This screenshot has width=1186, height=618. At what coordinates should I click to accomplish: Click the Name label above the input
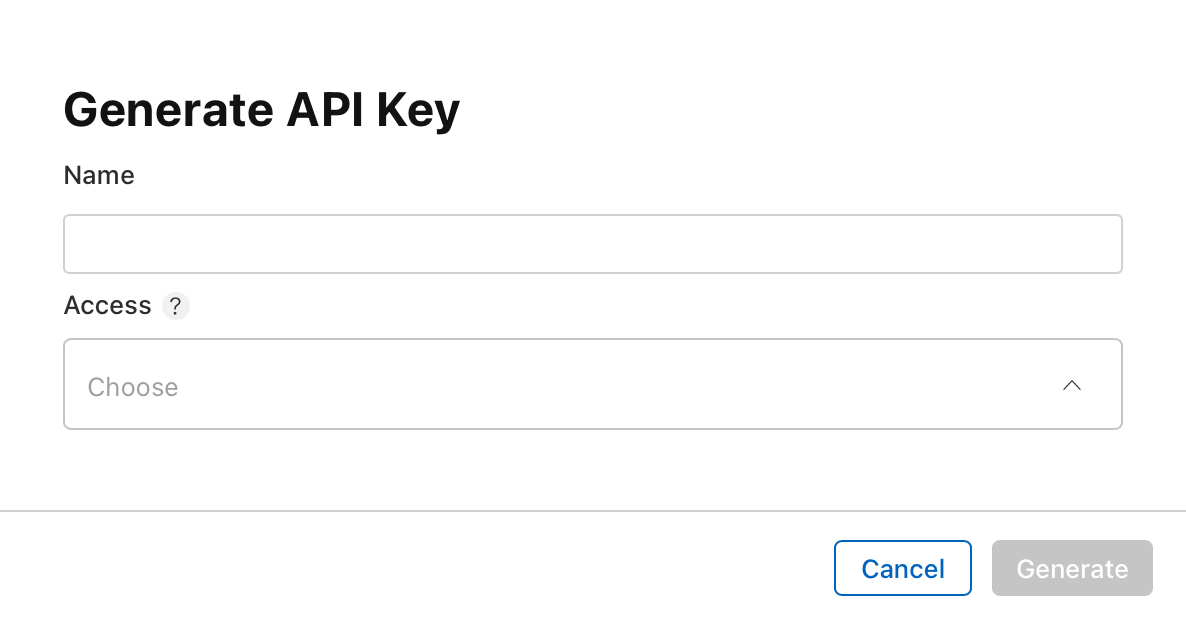pyautogui.click(x=99, y=175)
